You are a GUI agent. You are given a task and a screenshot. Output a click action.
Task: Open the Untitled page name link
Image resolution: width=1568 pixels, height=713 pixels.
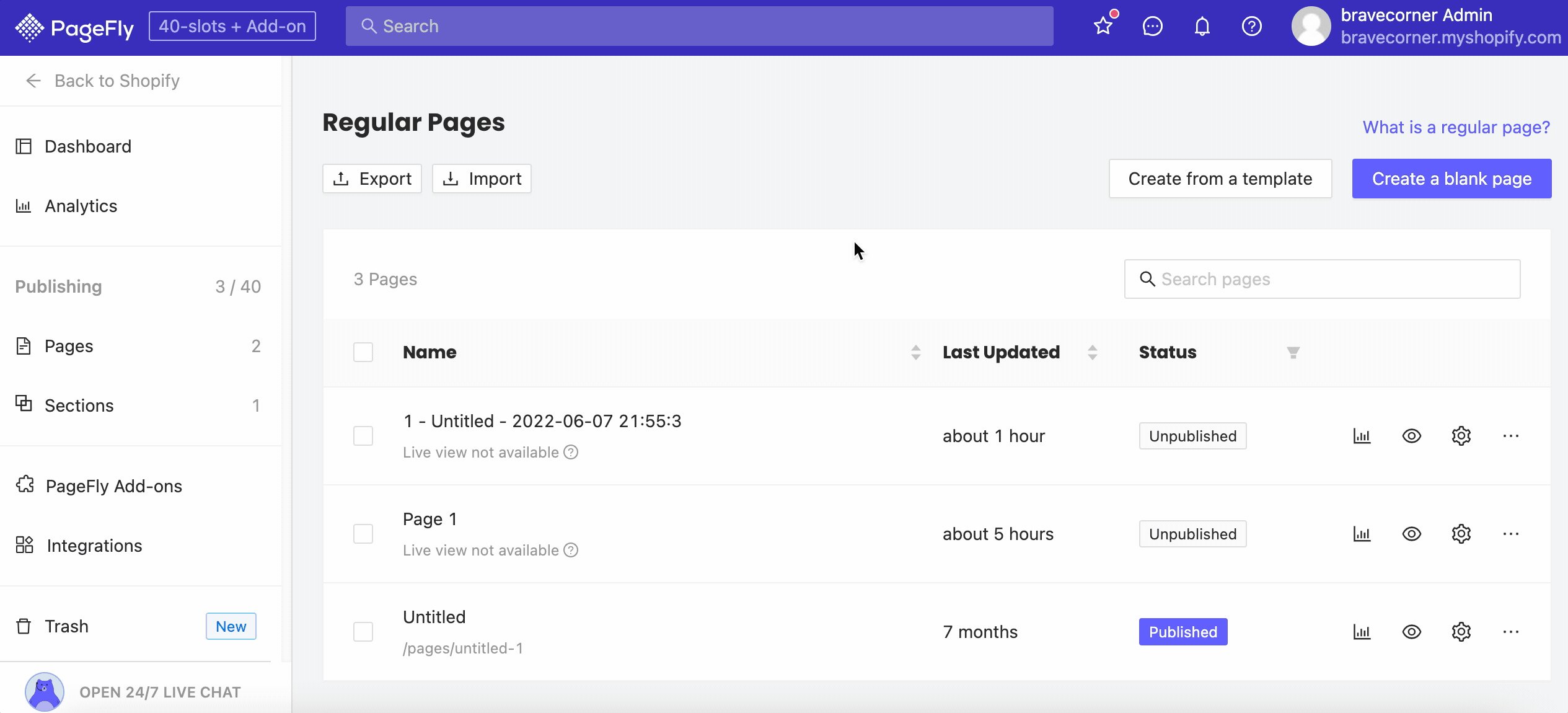pyautogui.click(x=434, y=617)
